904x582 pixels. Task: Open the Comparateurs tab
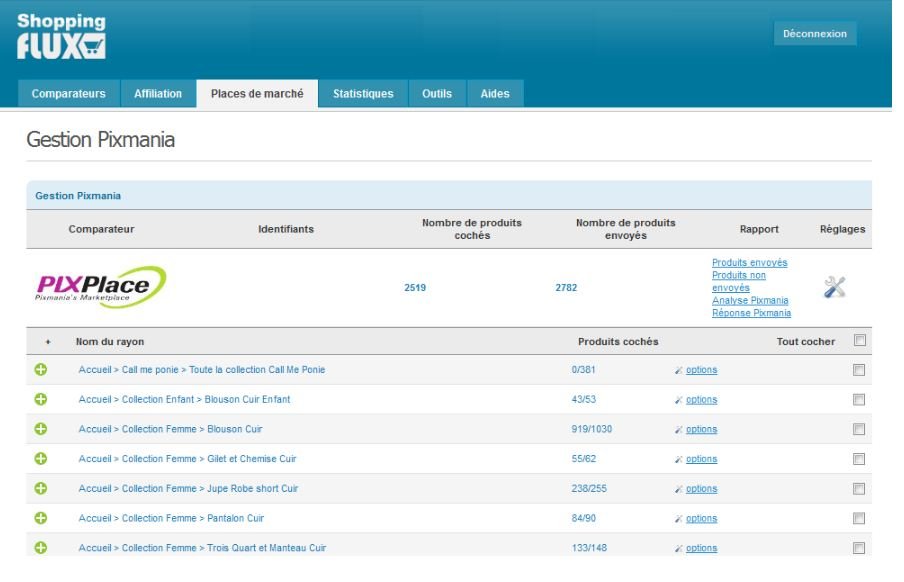[x=68, y=94]
